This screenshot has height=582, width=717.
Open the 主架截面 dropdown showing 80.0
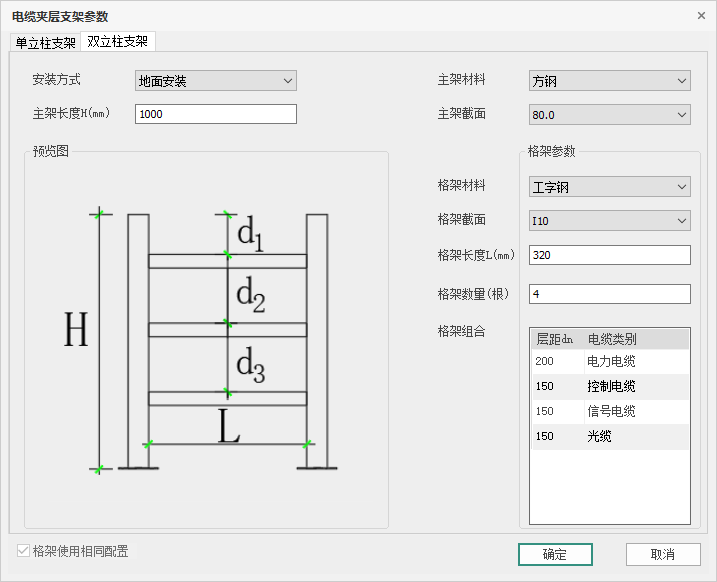tap(609, 115)
